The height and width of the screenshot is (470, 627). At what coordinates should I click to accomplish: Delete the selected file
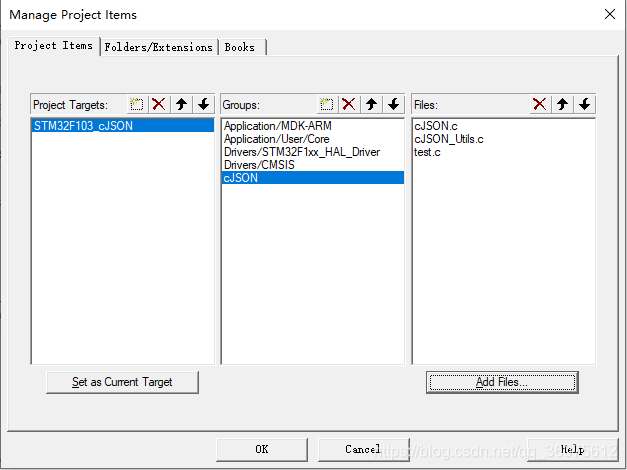coord(540,104)
